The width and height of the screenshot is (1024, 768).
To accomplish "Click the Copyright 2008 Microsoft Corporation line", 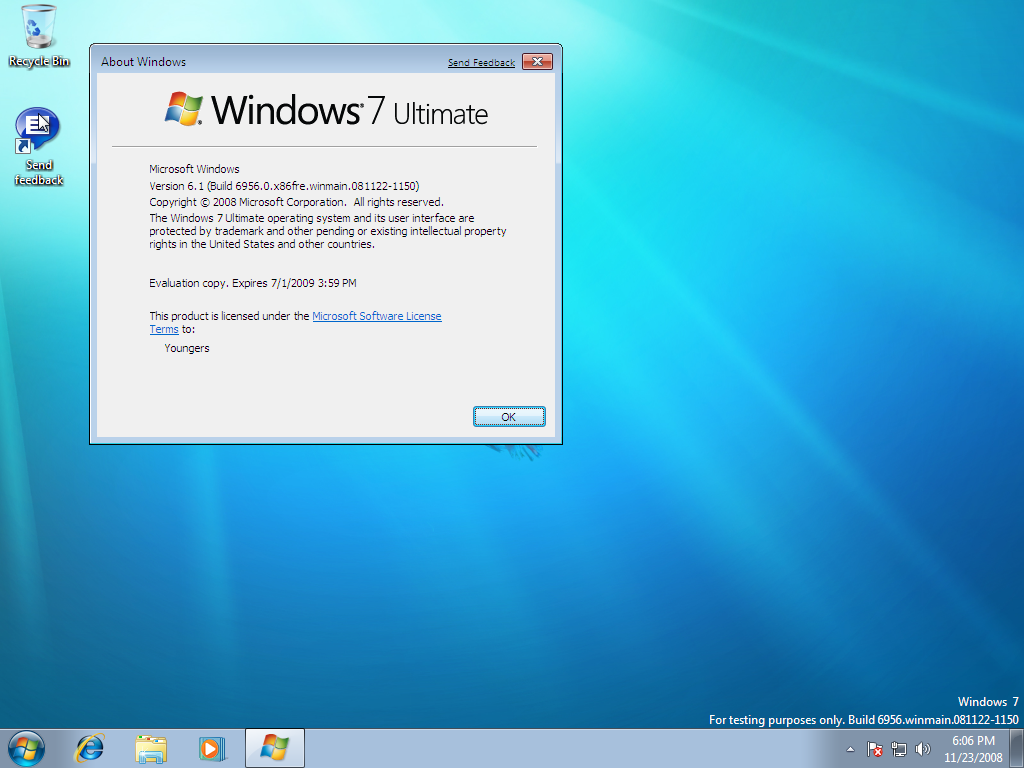I will tap(296, 202).
